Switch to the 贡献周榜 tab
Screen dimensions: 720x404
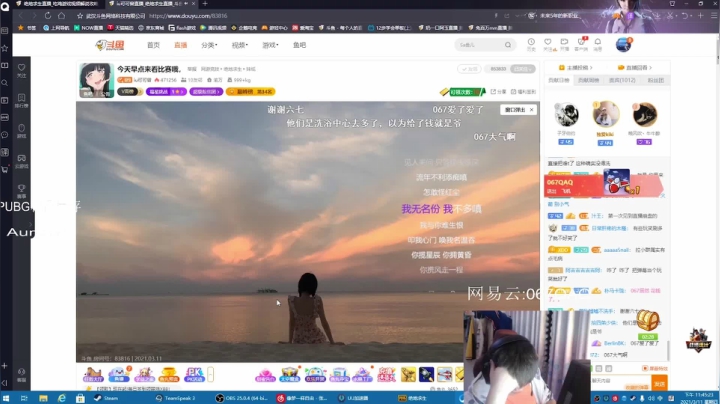point(589,80)
